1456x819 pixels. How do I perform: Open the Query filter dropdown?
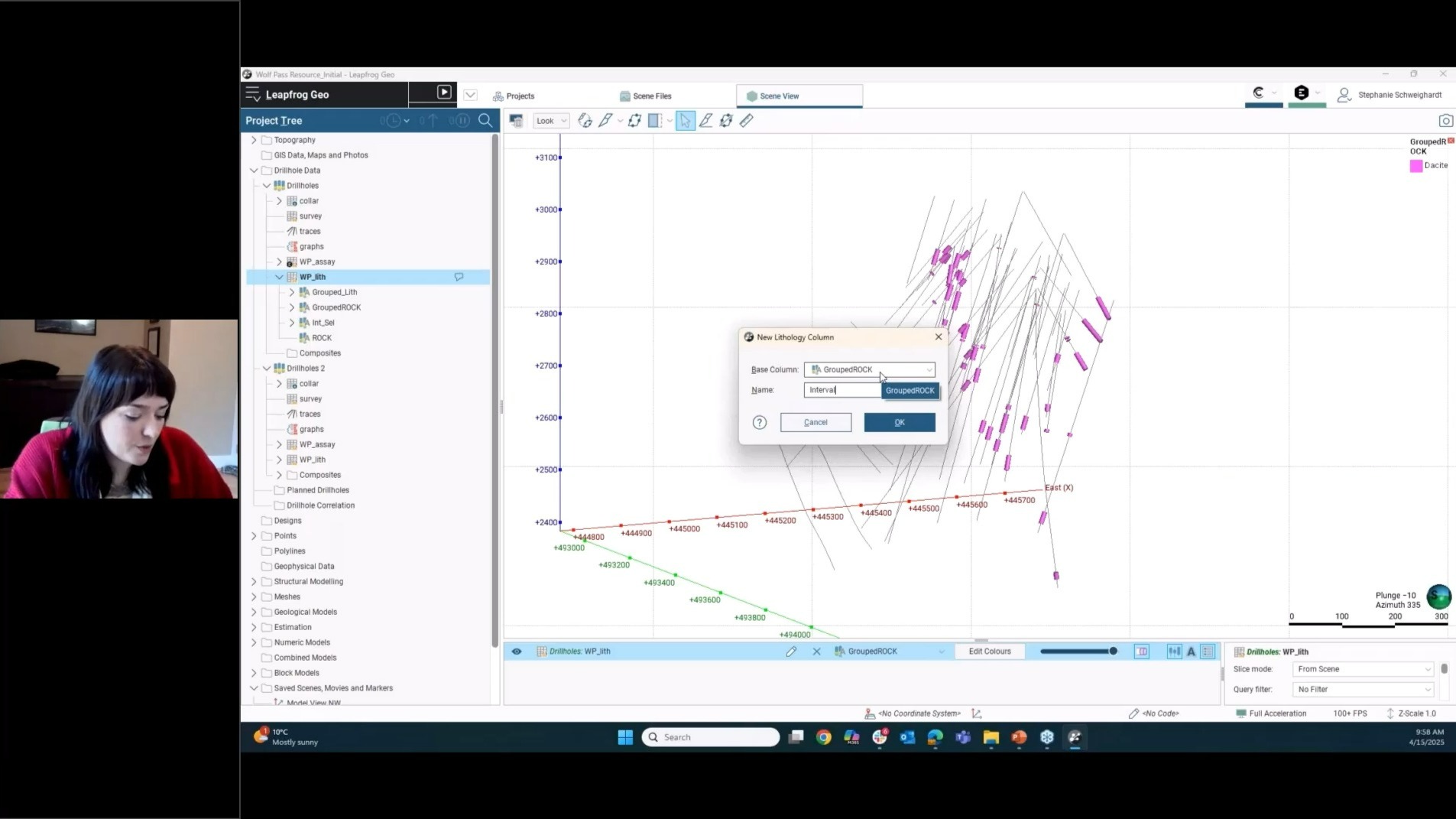point(1363,690)
